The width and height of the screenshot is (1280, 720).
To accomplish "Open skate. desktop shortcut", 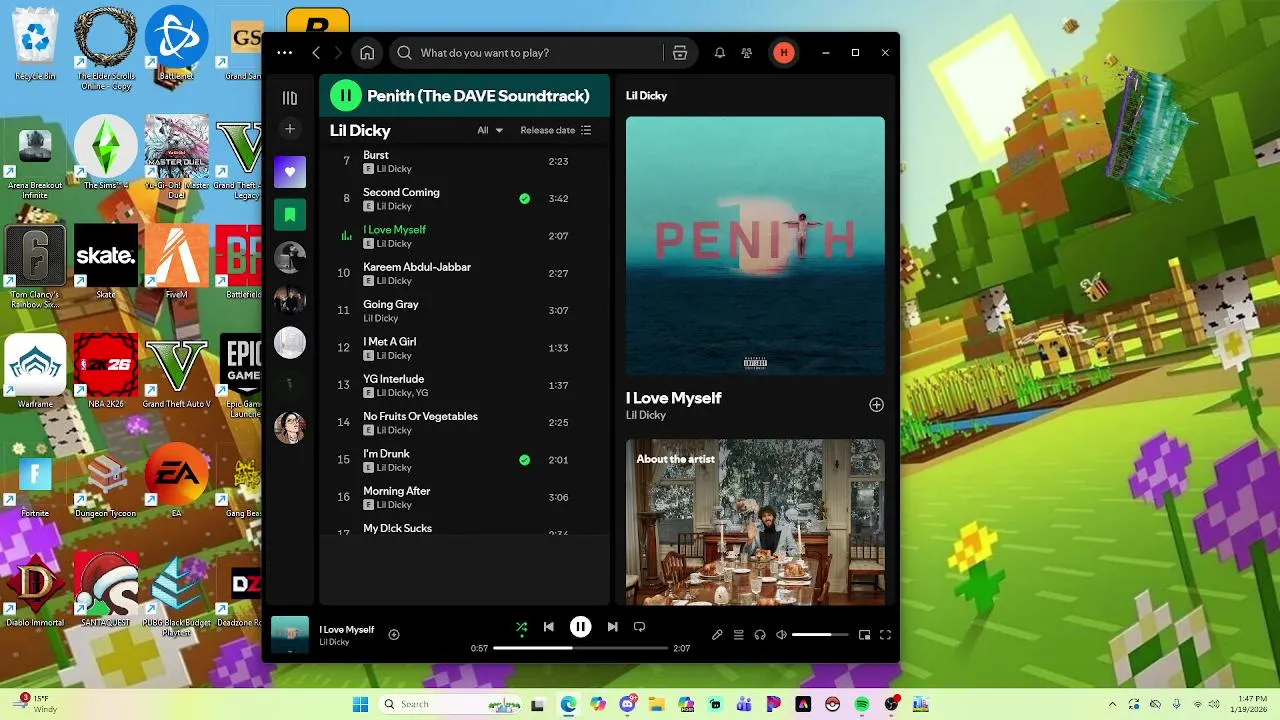I will coord(105,262).
